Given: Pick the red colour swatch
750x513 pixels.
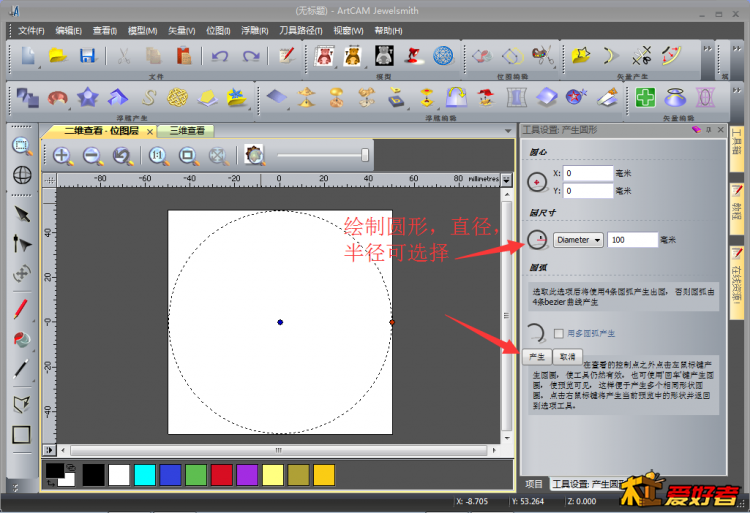Looking at the screenshot, I should pos(221,475).
